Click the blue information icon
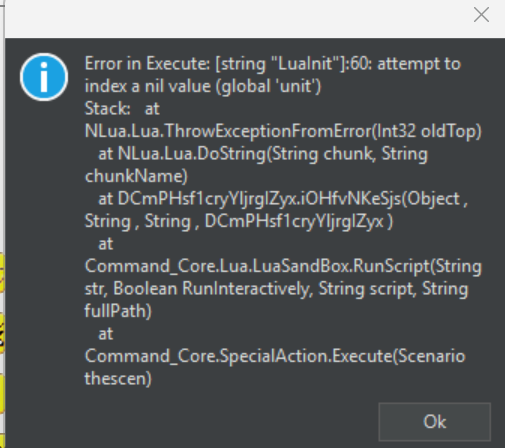The height and width of the screenshot is (448, 505). click(x=44, y=77)
